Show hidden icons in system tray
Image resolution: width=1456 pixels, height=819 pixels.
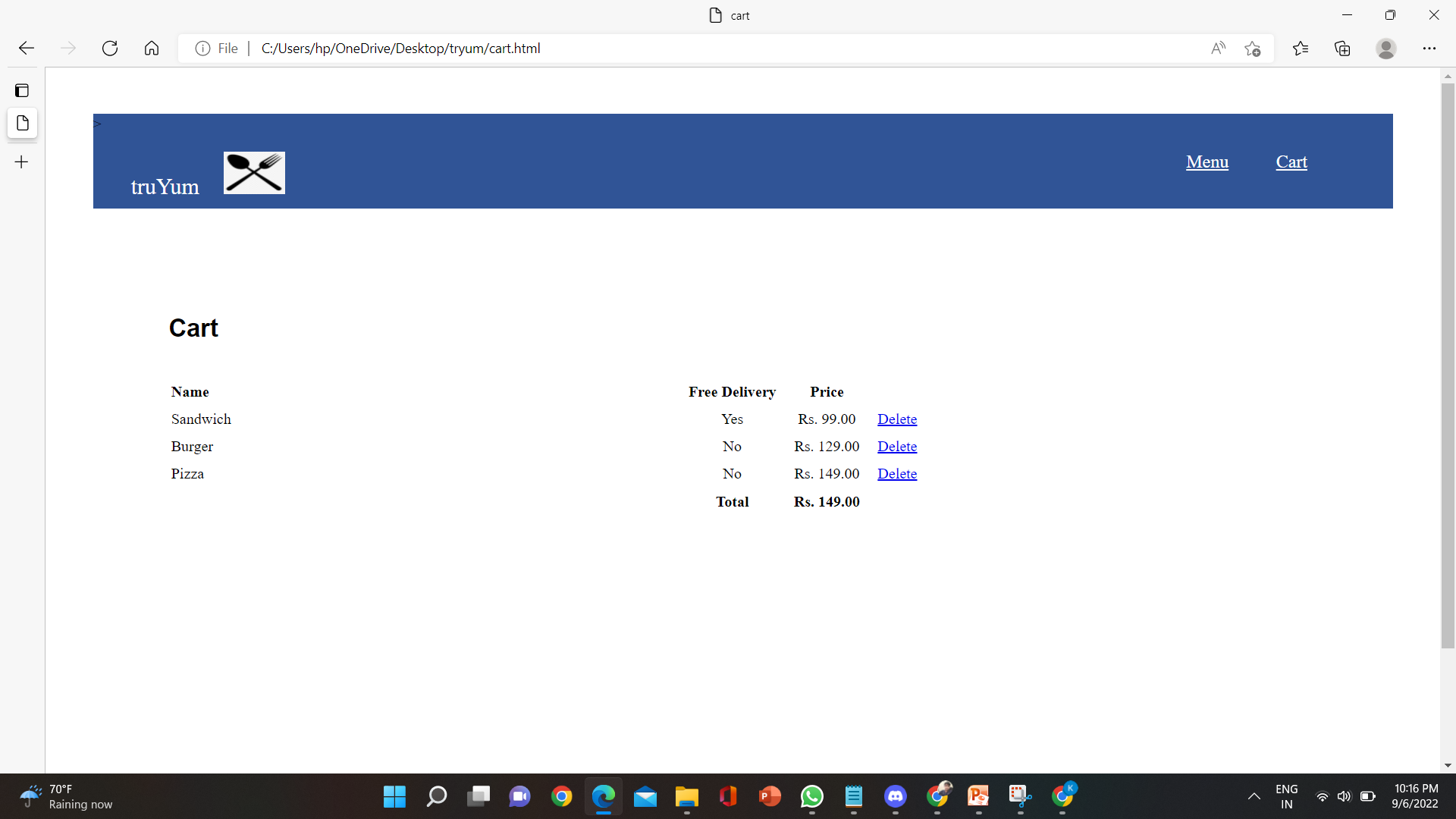coord(1254,796)
